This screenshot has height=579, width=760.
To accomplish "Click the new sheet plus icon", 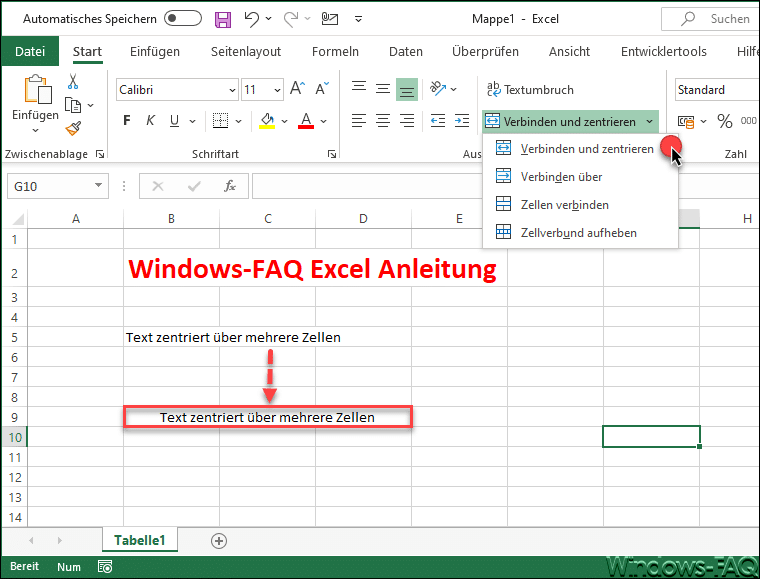I will point(219,541).
